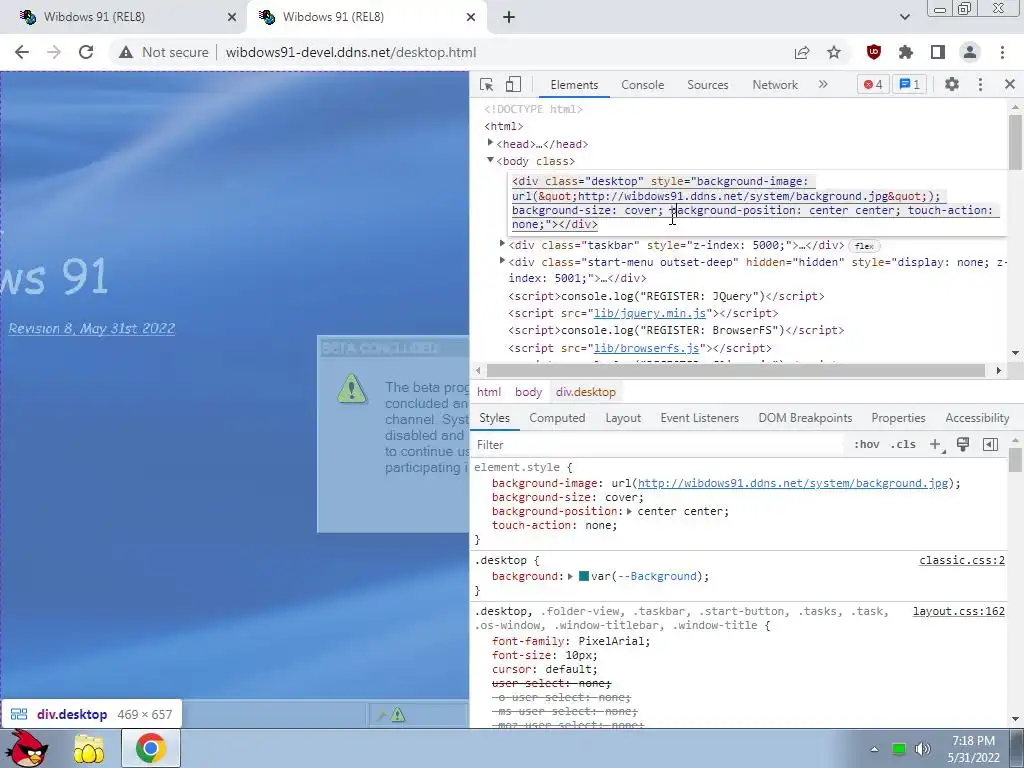Click the Not secure warning indicator
The width and height of the screenshot is (1024, 768).
point(163,52)
